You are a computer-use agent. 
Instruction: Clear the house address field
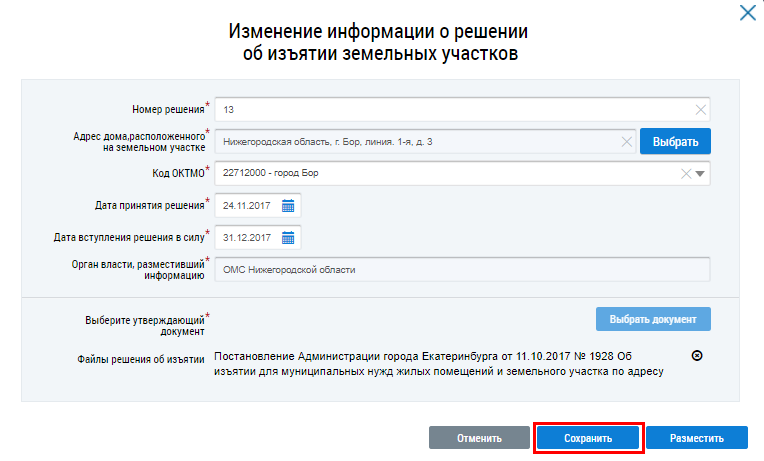coord(627,142)
